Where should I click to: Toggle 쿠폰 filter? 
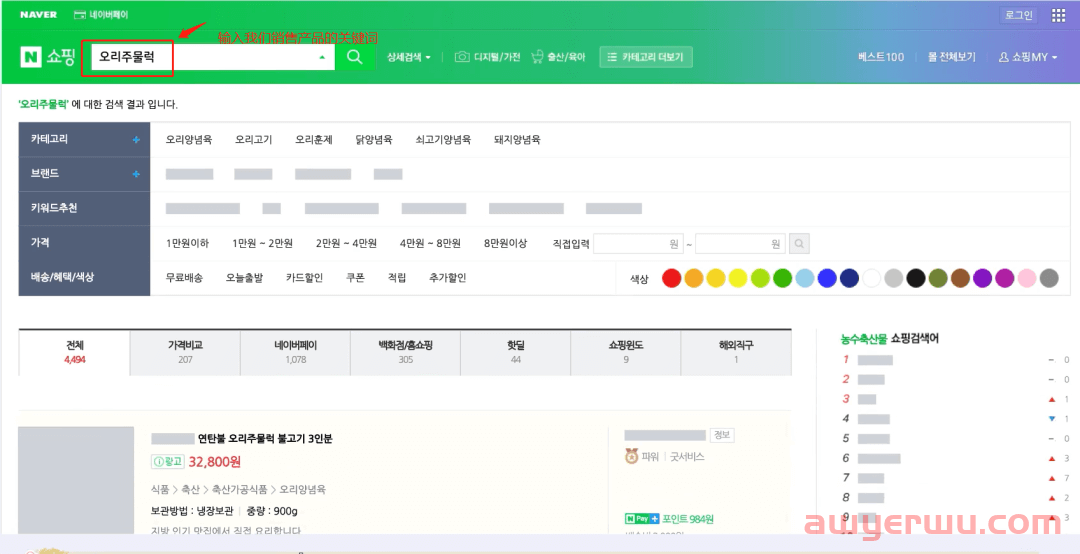tap(355, 278)
